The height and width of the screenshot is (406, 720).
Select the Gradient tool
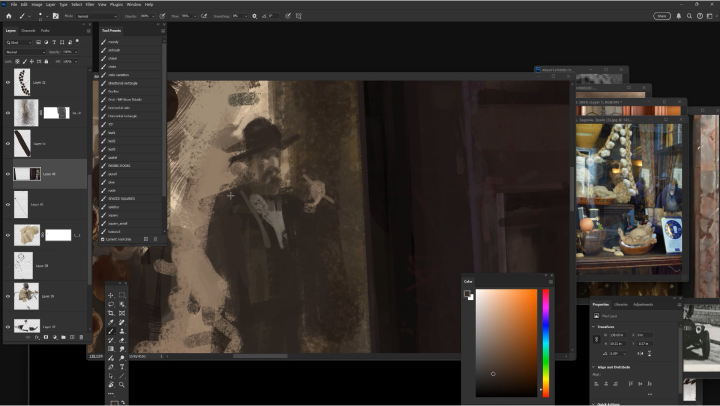click(111, 349)
